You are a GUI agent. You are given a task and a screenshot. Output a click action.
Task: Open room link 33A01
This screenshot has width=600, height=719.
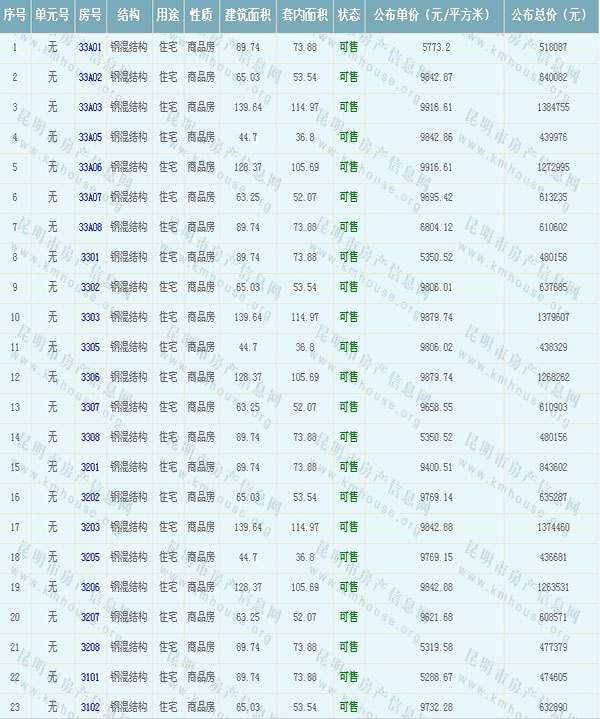tap(90, 47)
